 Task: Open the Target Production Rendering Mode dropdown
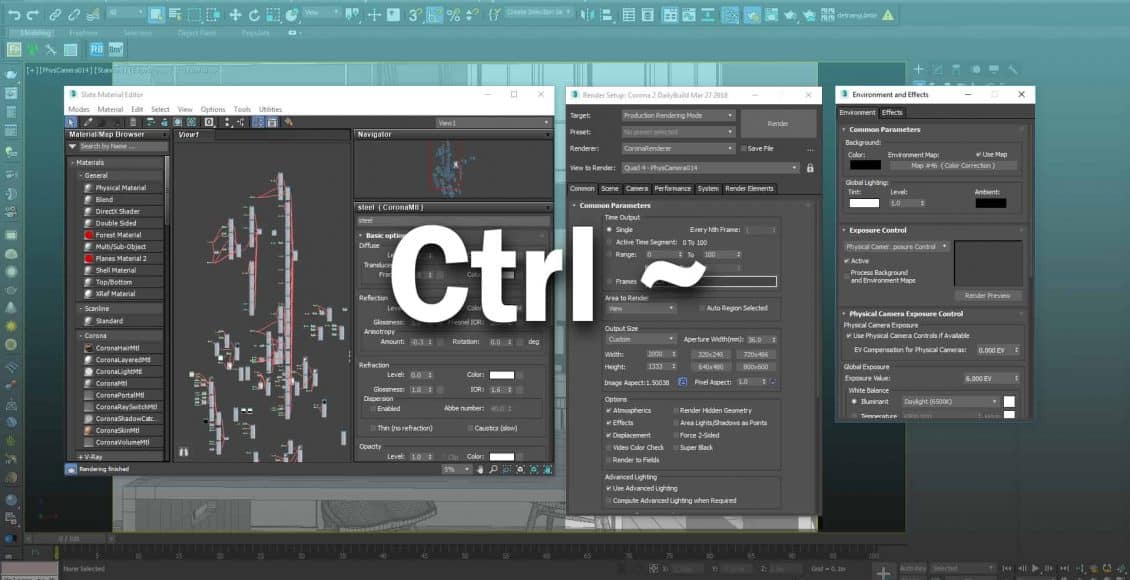point(677,116)
